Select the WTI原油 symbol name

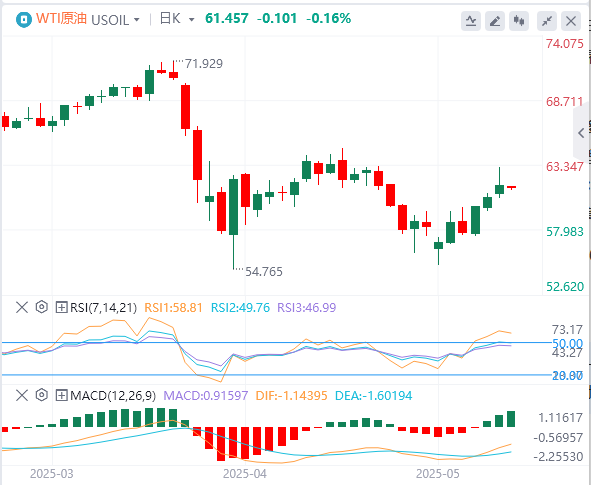tap(61, 18)
